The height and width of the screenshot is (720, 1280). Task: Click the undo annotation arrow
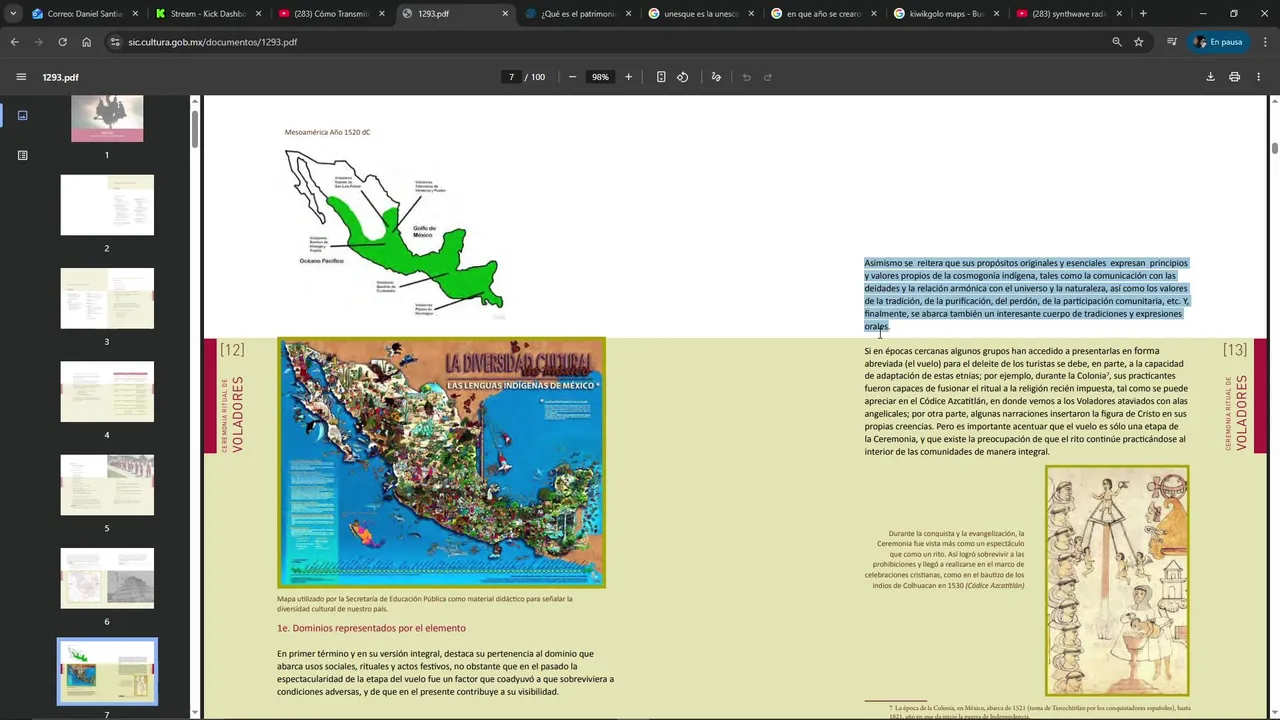tap(746, 77)
